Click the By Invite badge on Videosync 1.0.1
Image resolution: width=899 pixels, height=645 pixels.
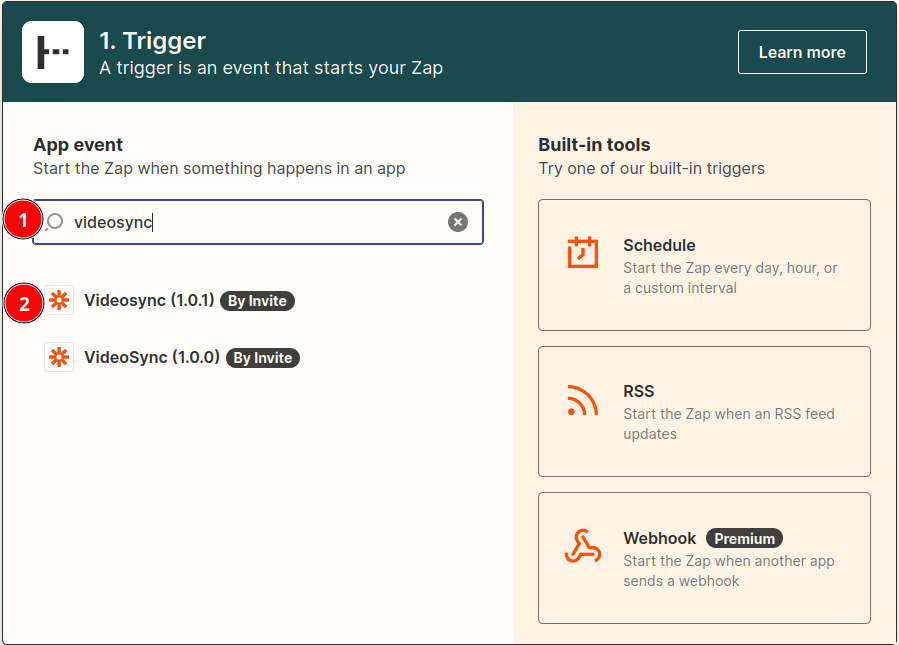[257, 300]
